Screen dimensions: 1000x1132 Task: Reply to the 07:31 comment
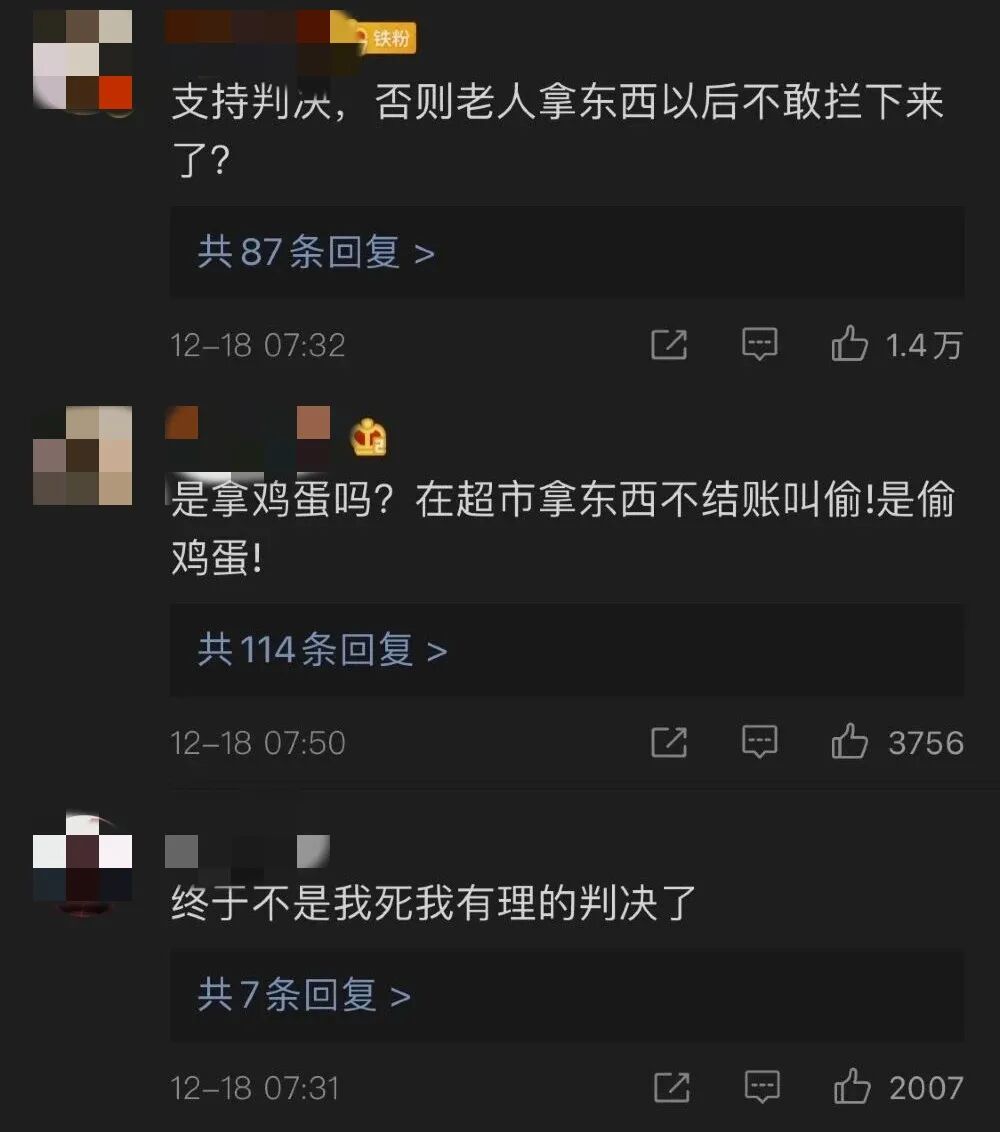pos(762,1087)
